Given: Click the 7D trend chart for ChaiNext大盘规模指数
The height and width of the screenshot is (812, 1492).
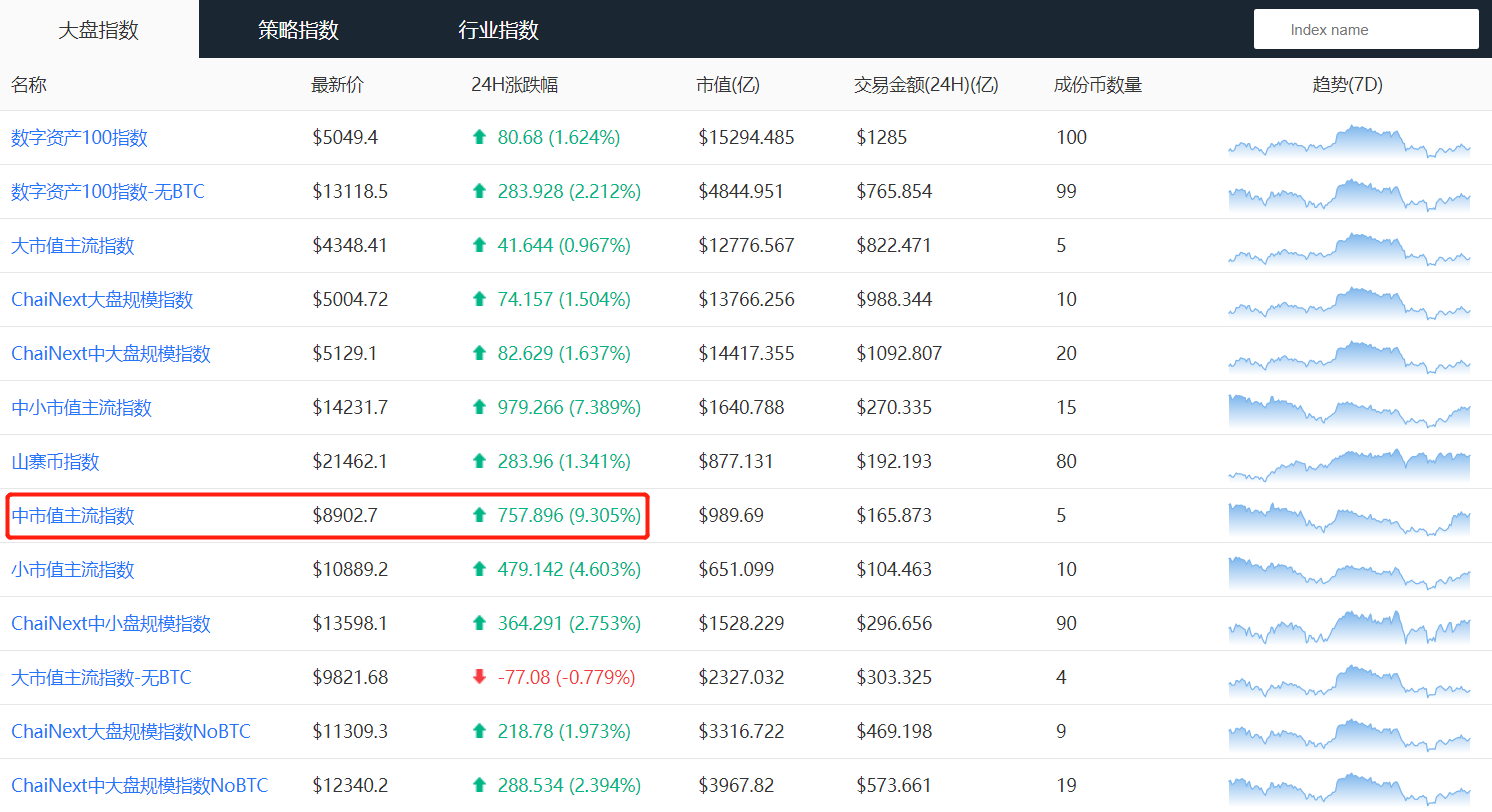Looking at the screenshot, I should [1349, 303].
